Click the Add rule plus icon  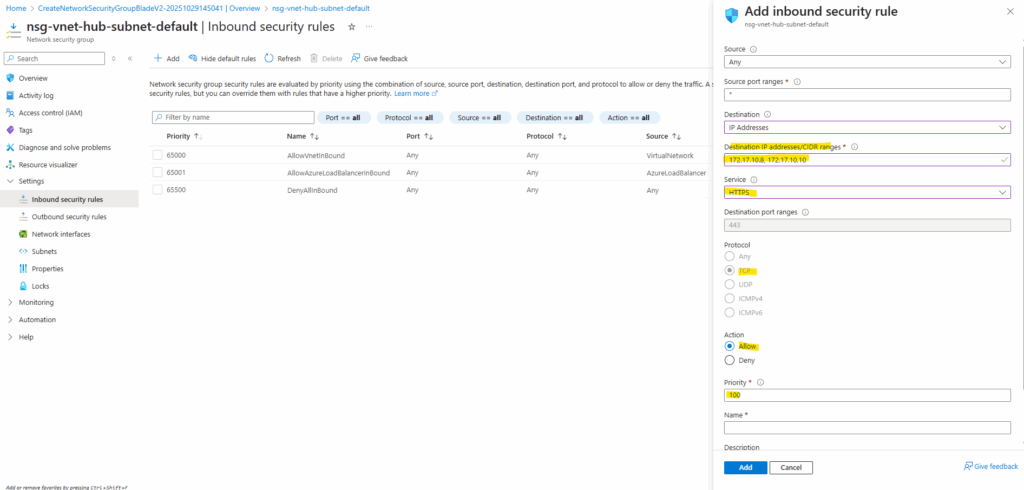tap(159, 59)
